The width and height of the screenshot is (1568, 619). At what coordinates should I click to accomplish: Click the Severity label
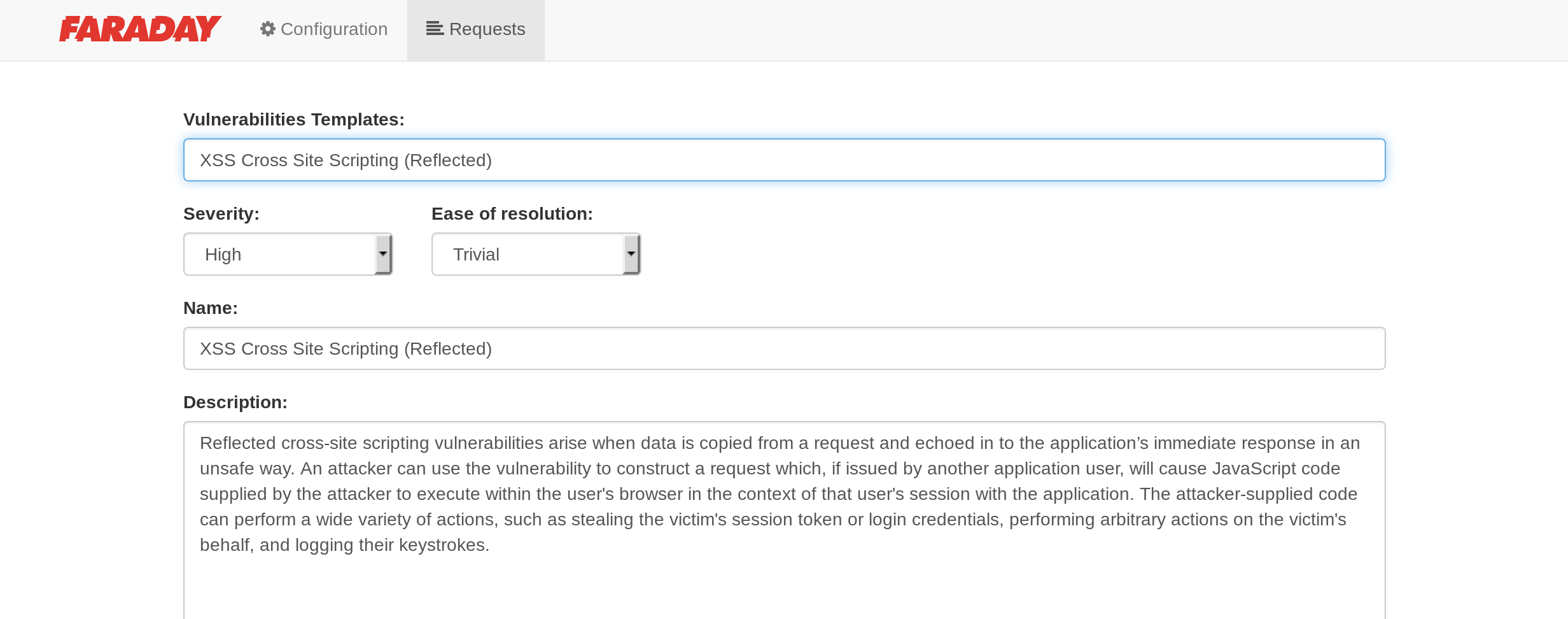click(221, 214)
